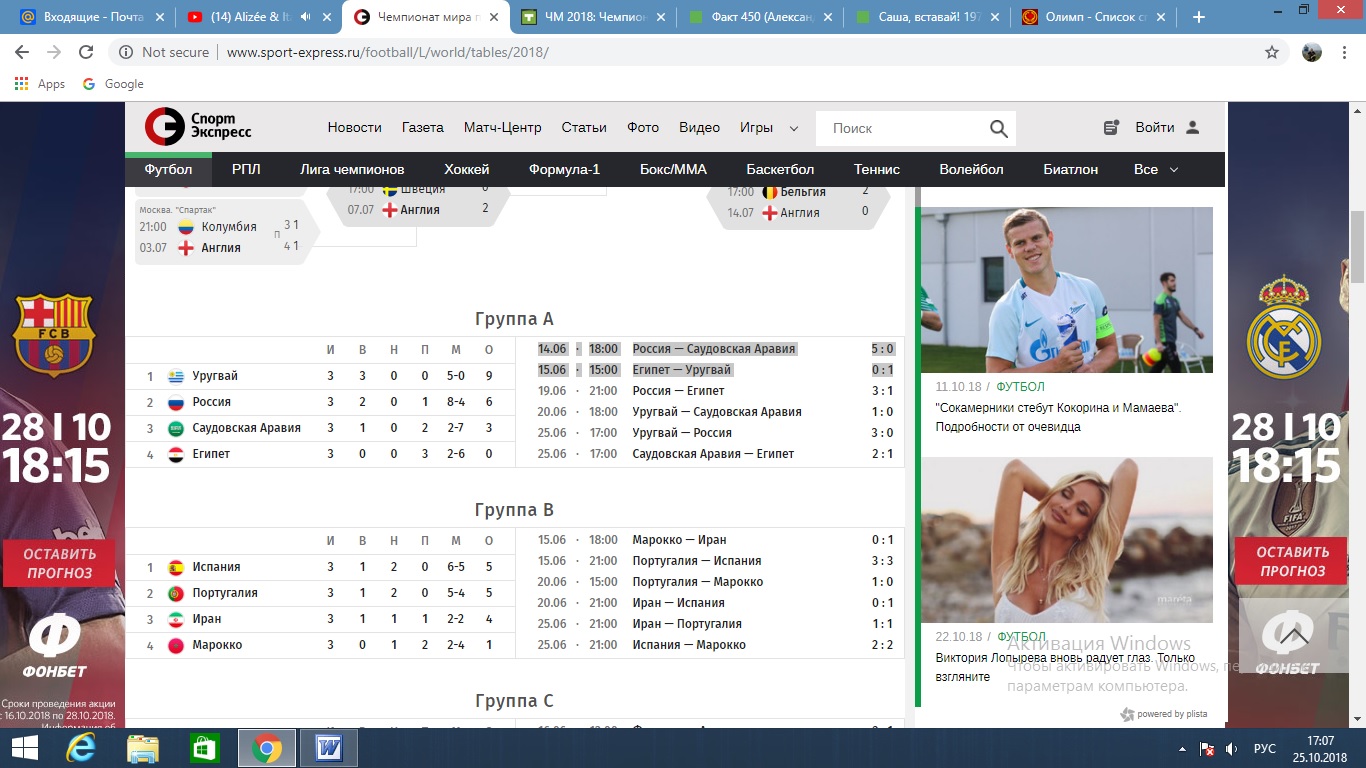Click the site info Not secure icon
1366x768 pixels.
[126, 52]
